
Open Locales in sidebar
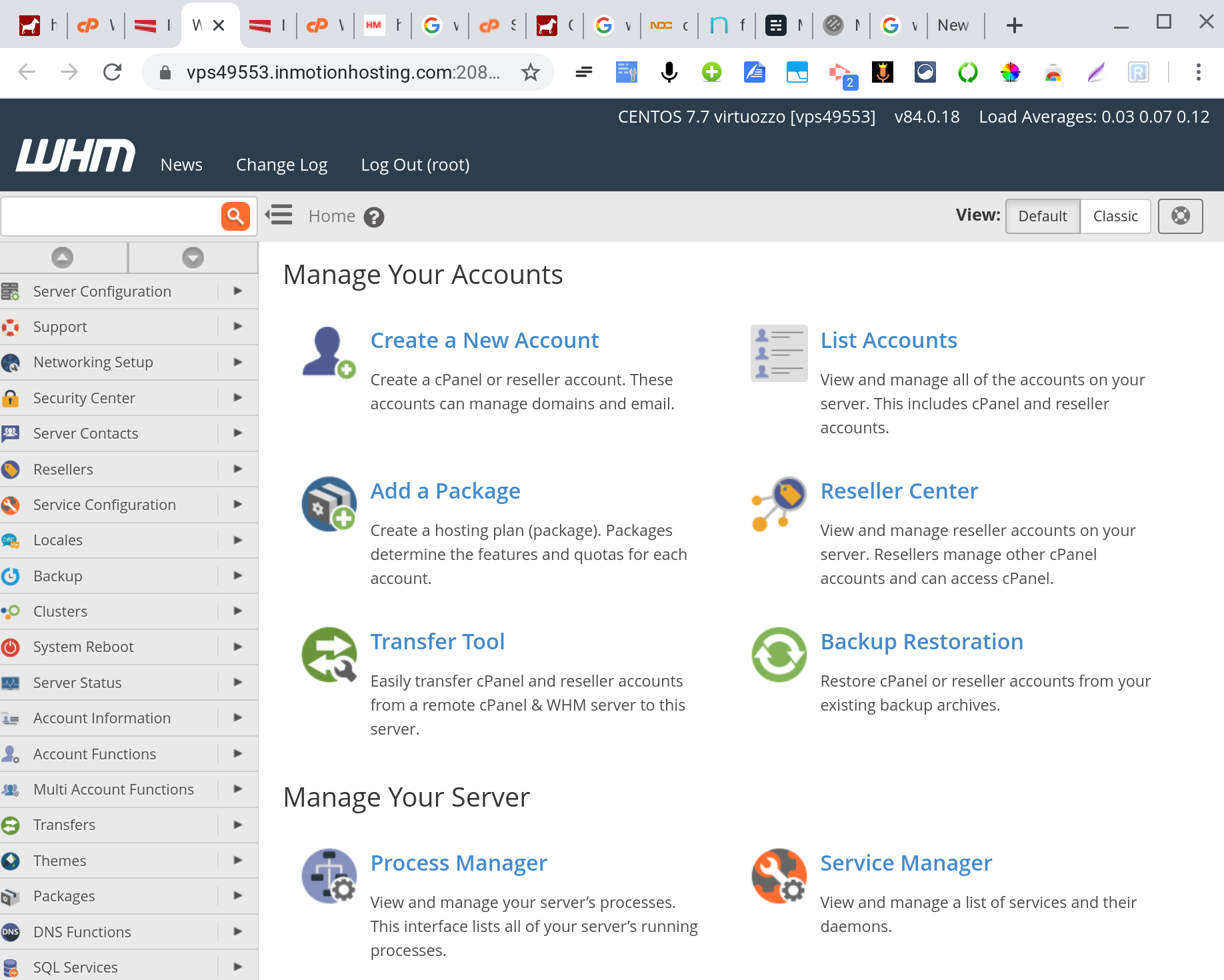coord(58,540)
